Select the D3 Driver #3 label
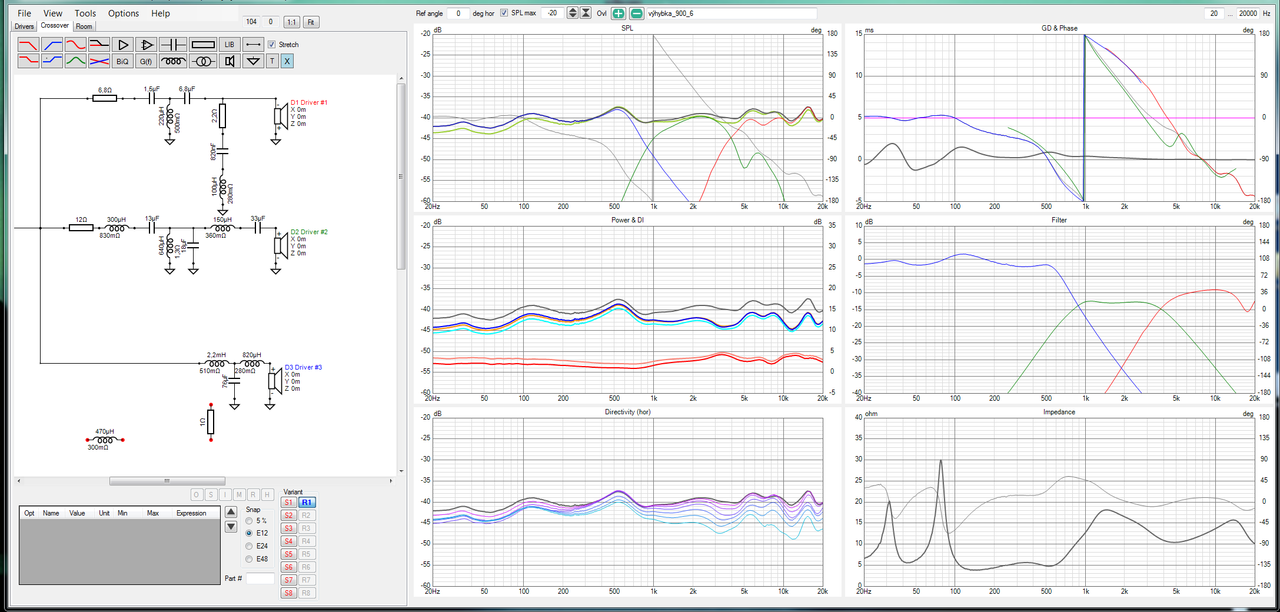 pos(304,367)
